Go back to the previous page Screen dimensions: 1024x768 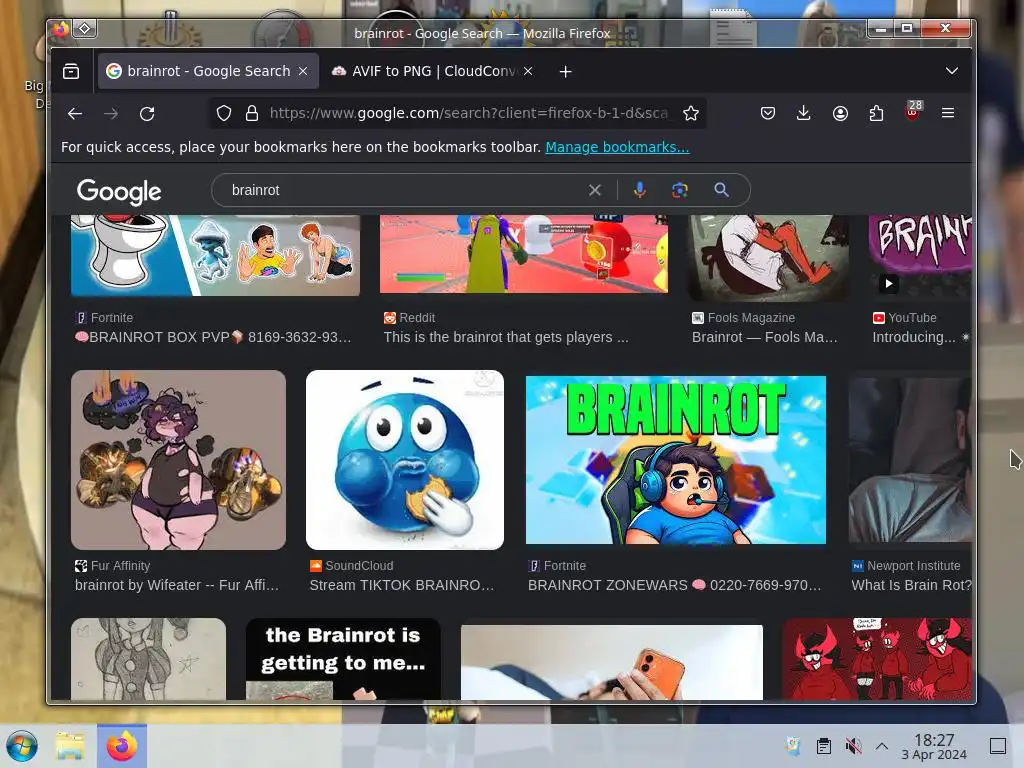pos(75,114)
